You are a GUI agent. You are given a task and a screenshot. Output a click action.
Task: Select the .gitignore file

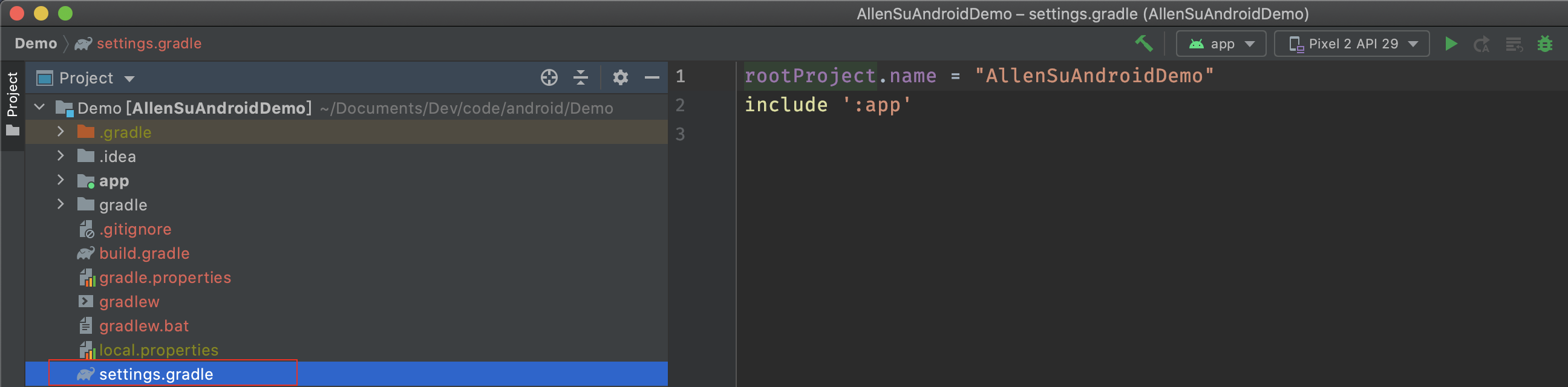(347, 229)
